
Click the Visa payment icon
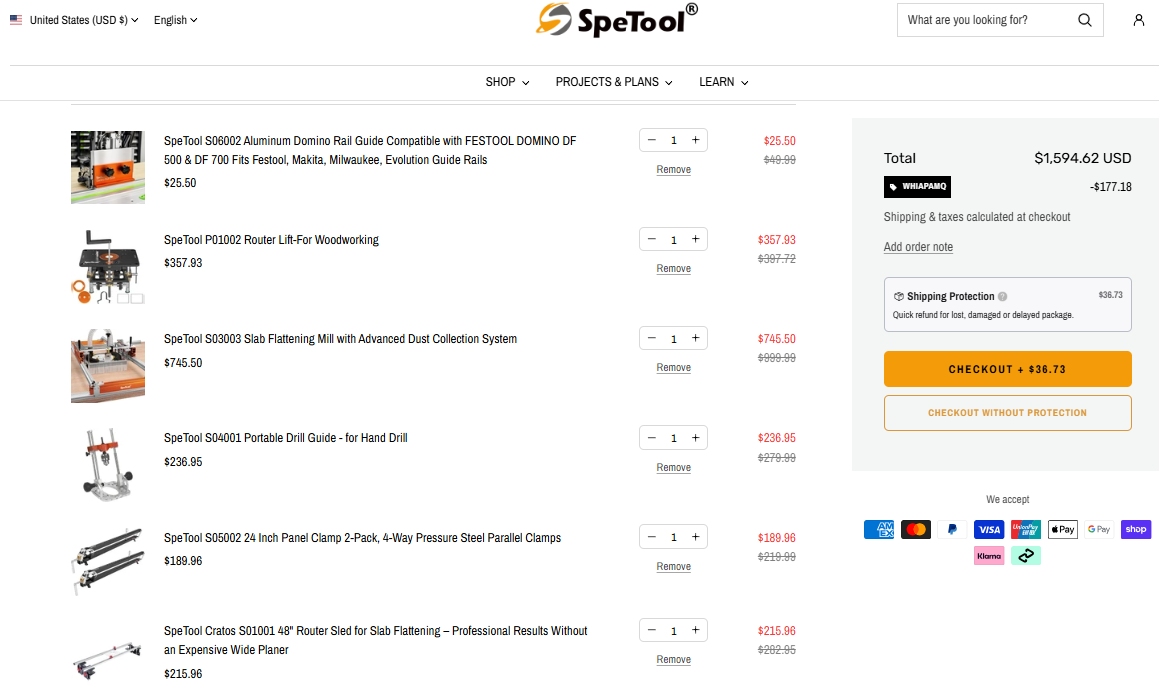point(989,529)
